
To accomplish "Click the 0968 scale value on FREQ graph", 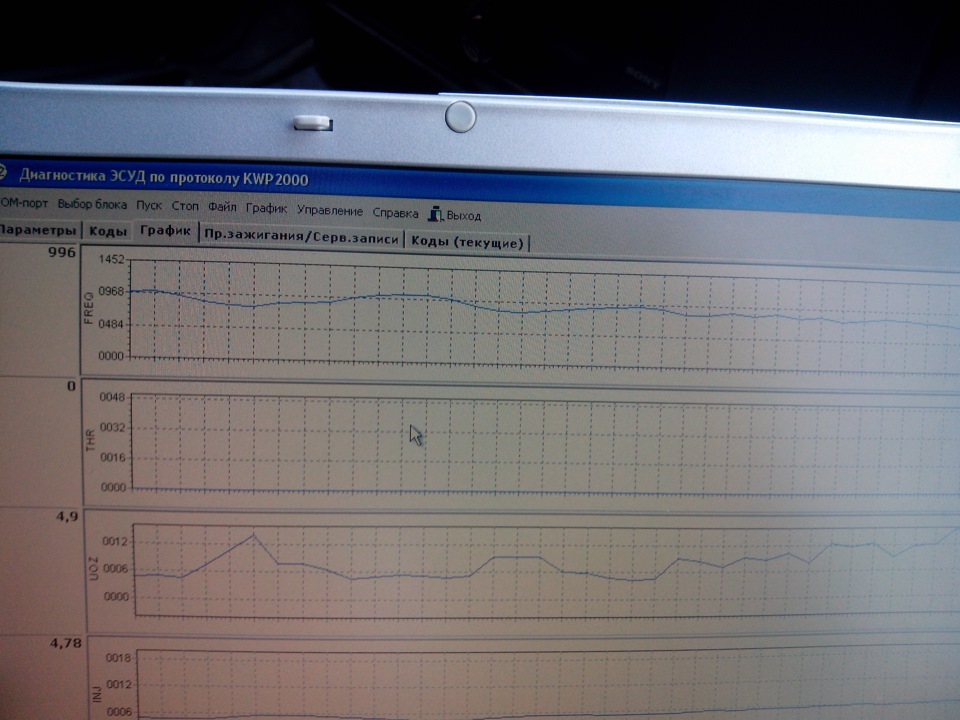I will 111,291.
